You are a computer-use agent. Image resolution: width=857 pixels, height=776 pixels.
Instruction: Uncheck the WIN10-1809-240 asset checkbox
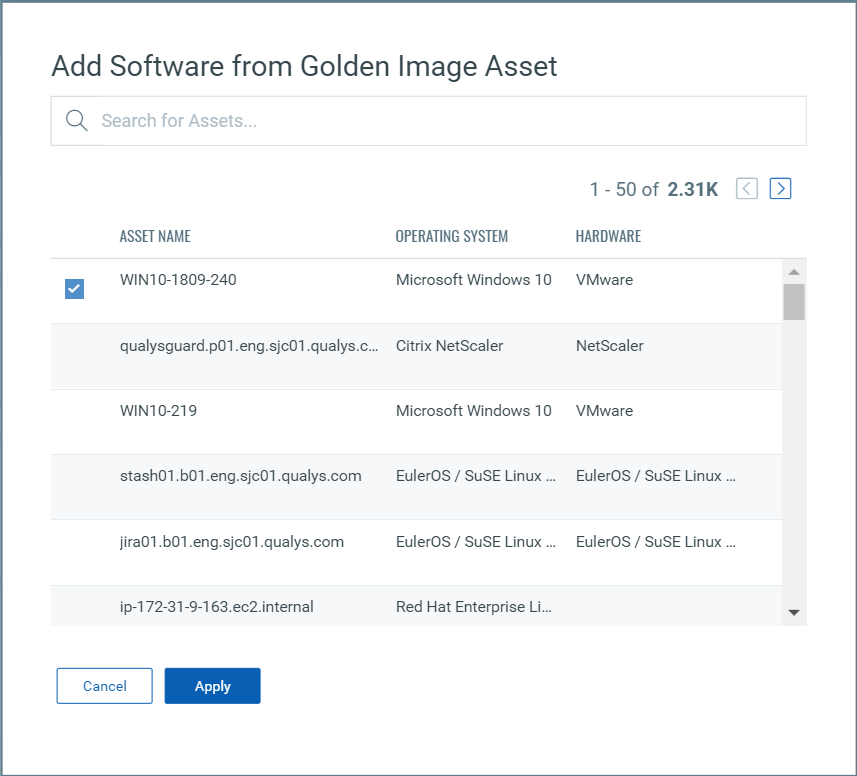tap(74, 289)
